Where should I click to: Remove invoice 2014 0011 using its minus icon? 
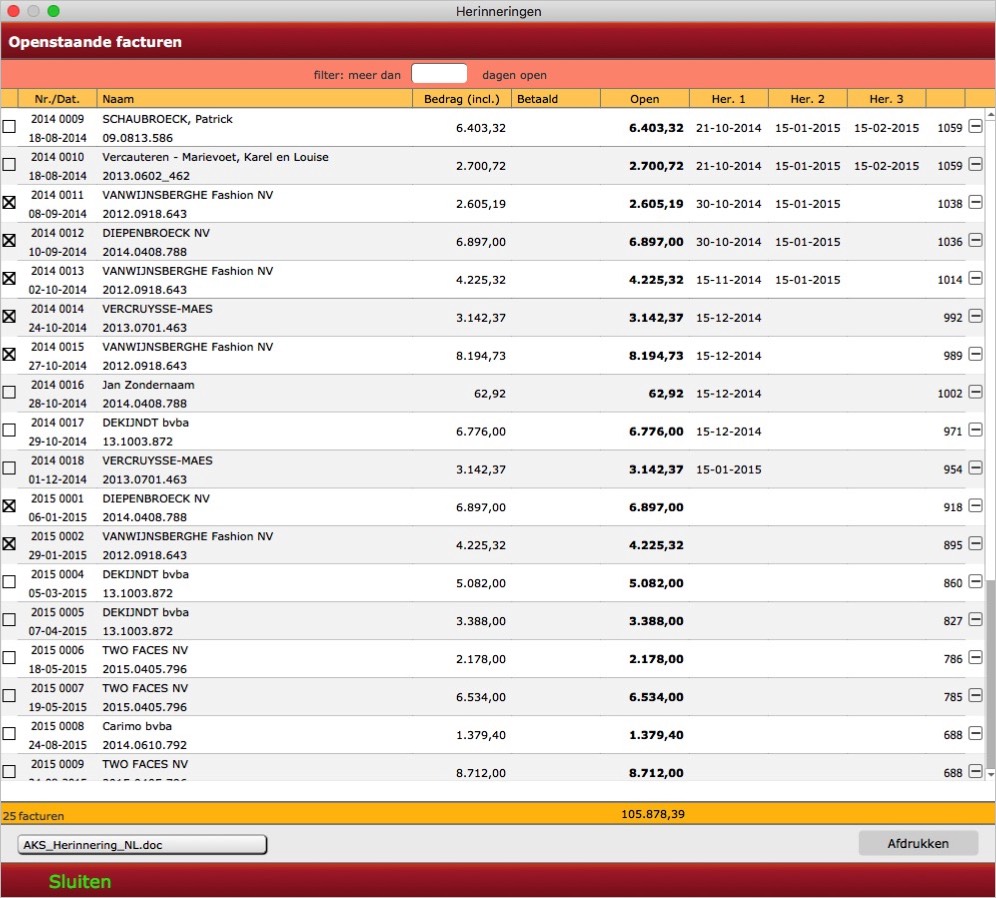(x=975, y=203)
